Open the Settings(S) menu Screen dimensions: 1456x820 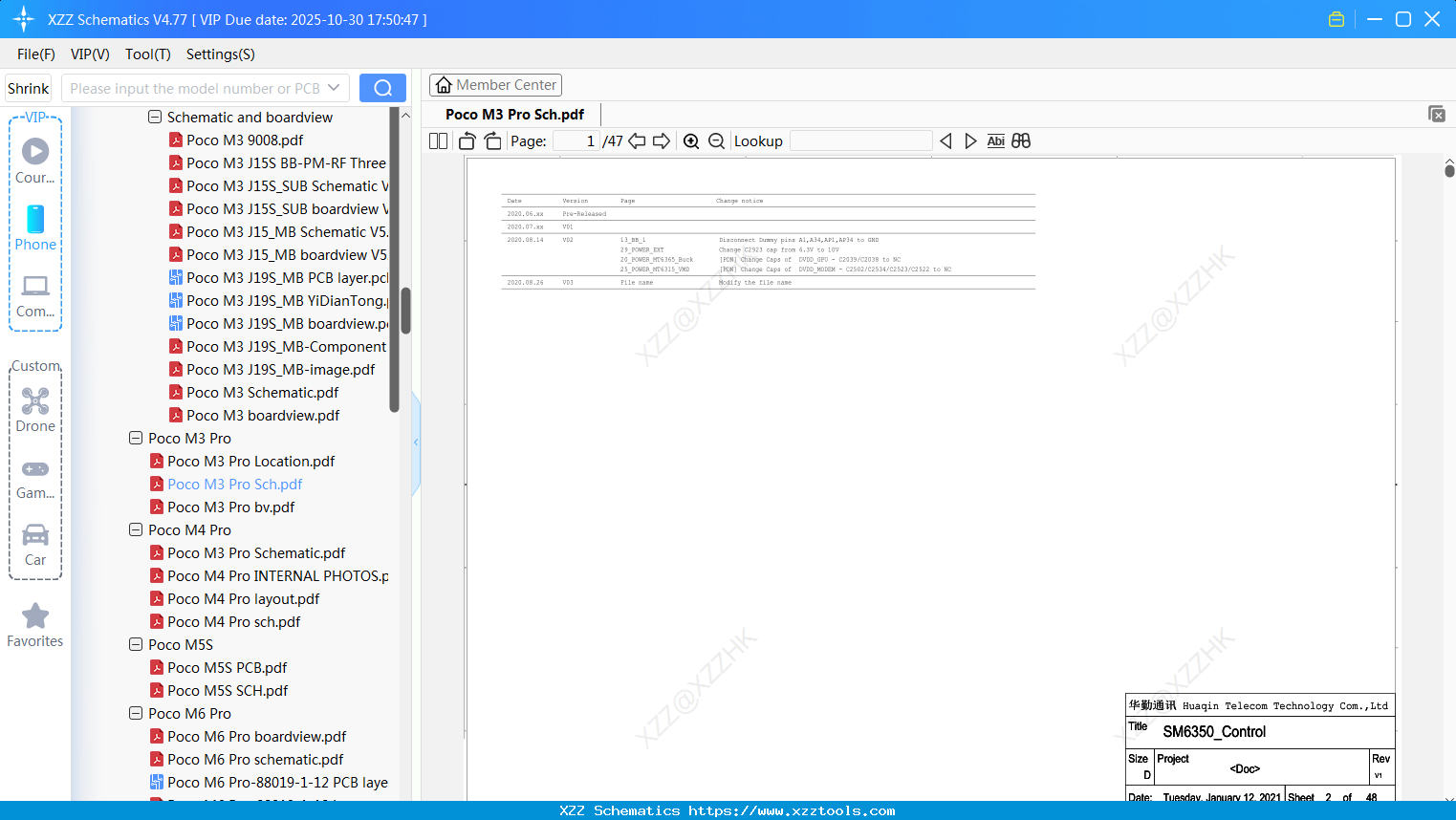(x=221, y=54)
